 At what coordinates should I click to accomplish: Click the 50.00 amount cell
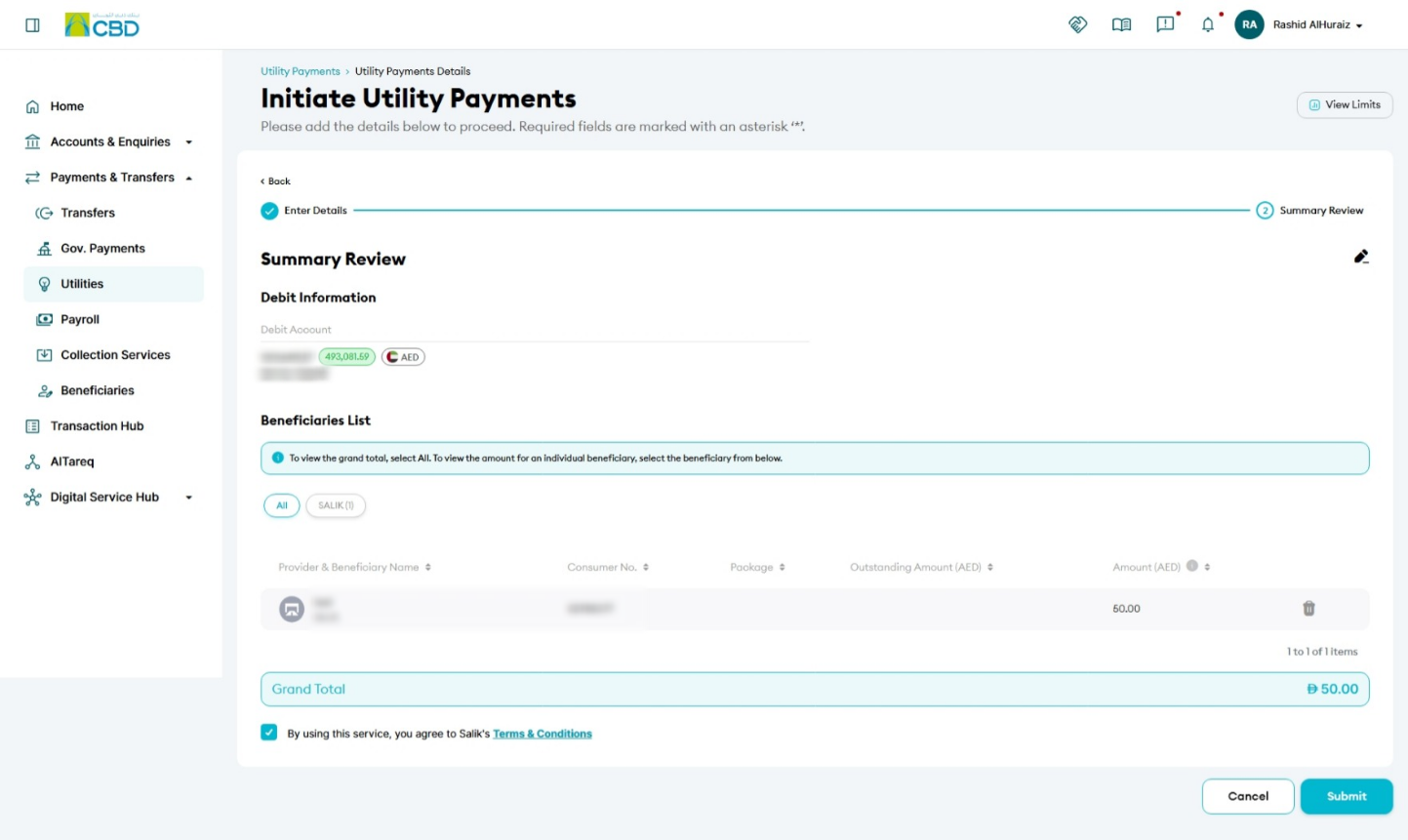[x=1127, y=609]
